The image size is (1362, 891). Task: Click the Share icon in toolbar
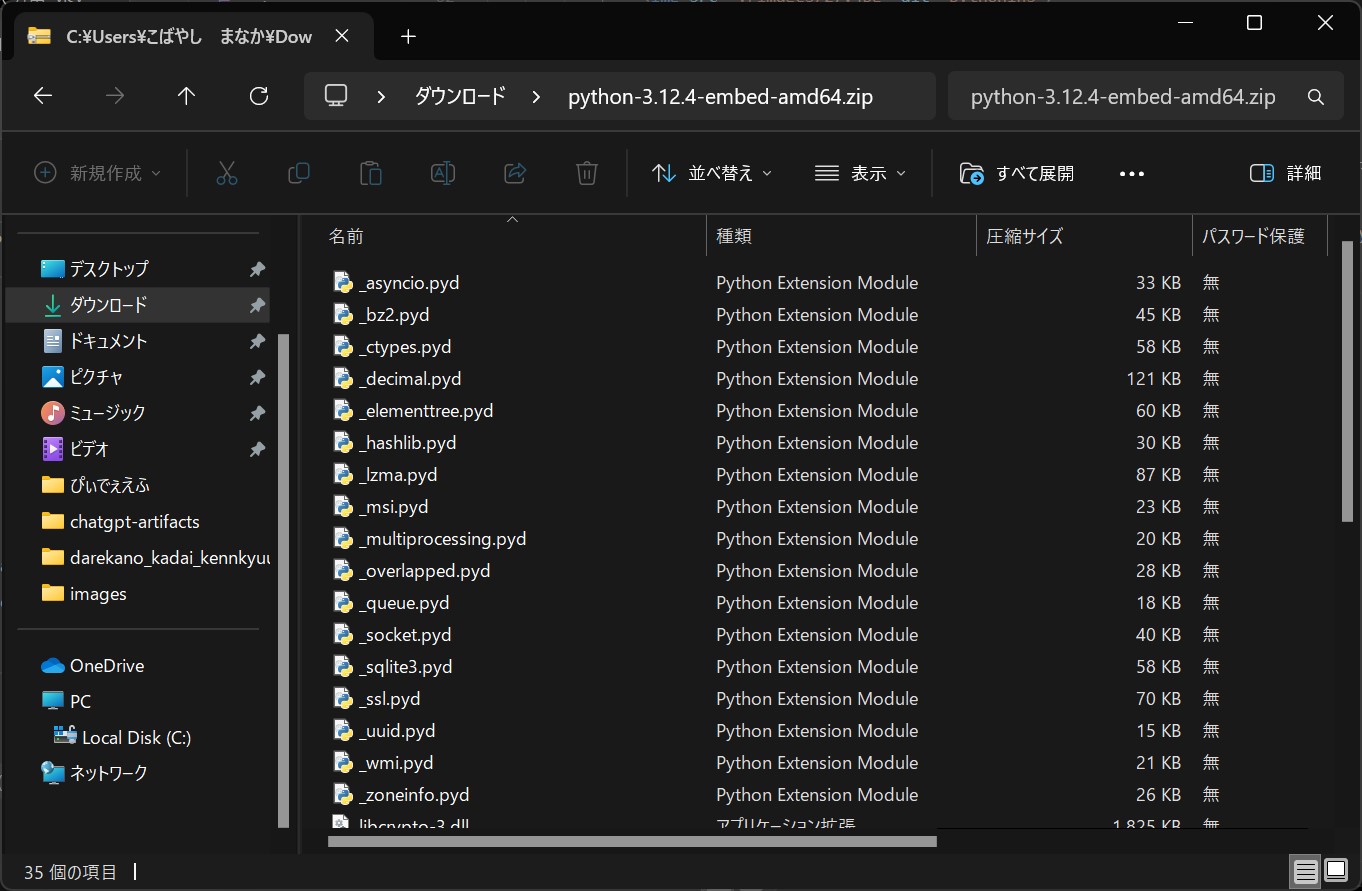[515, 173]
